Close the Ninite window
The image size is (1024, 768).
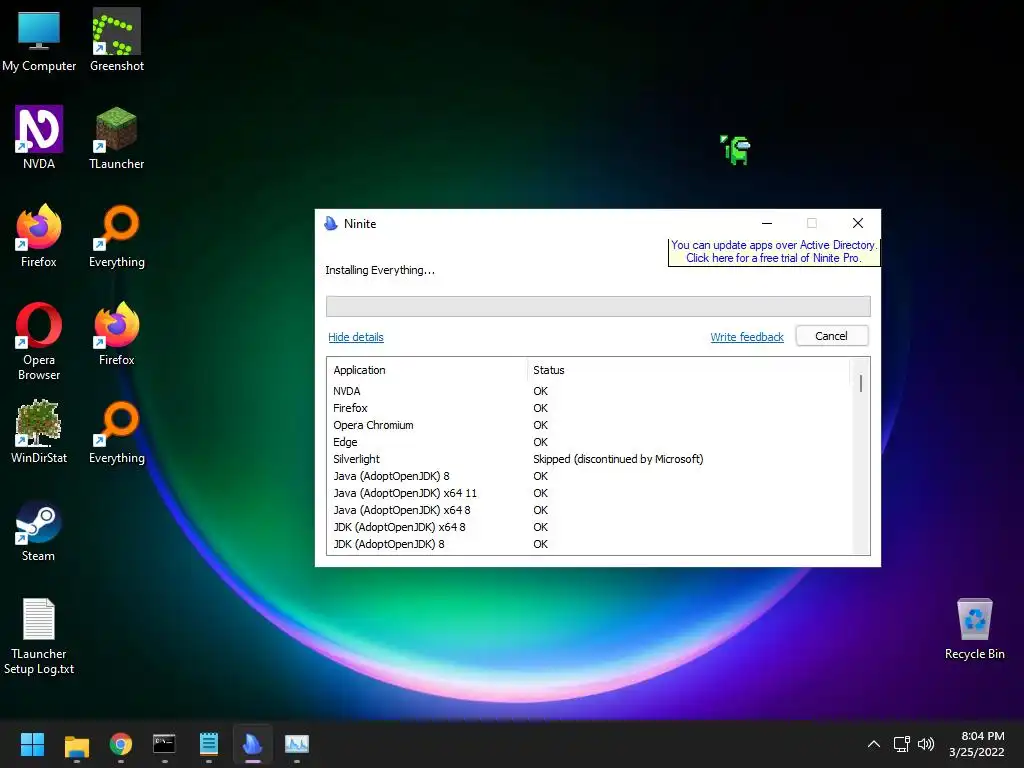858,223
